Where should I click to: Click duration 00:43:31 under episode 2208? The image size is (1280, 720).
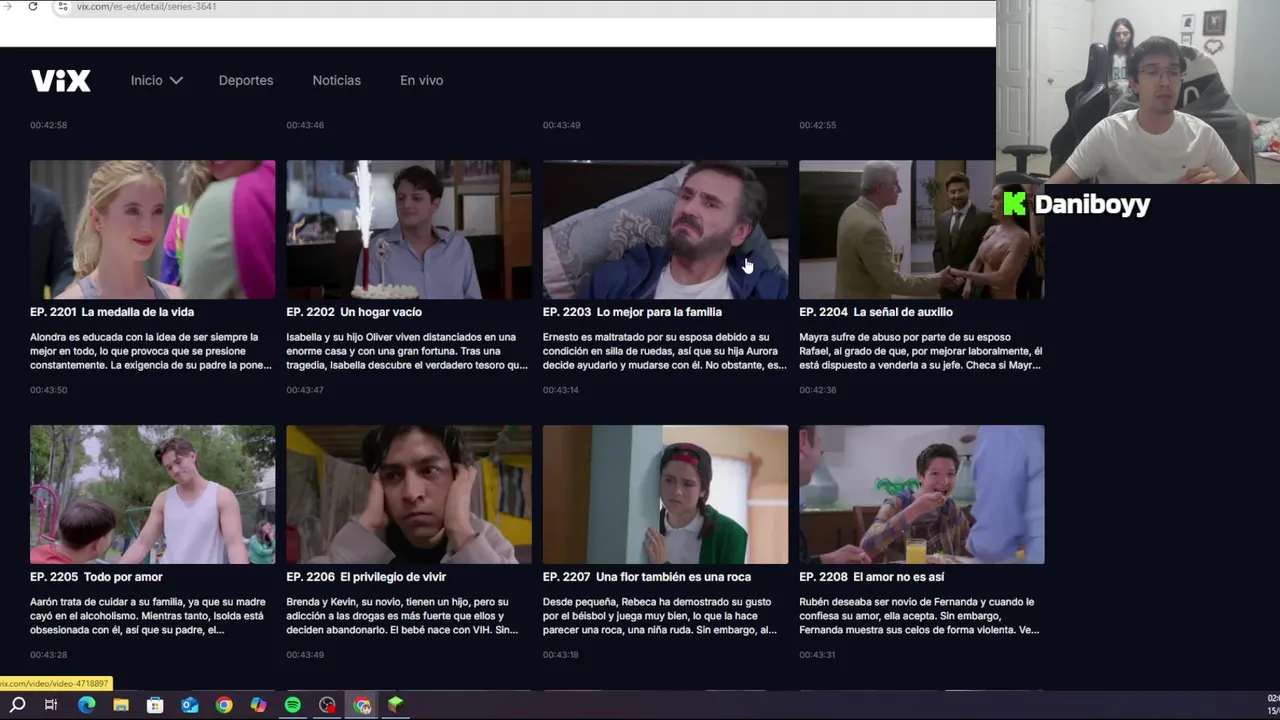(818, 655)
